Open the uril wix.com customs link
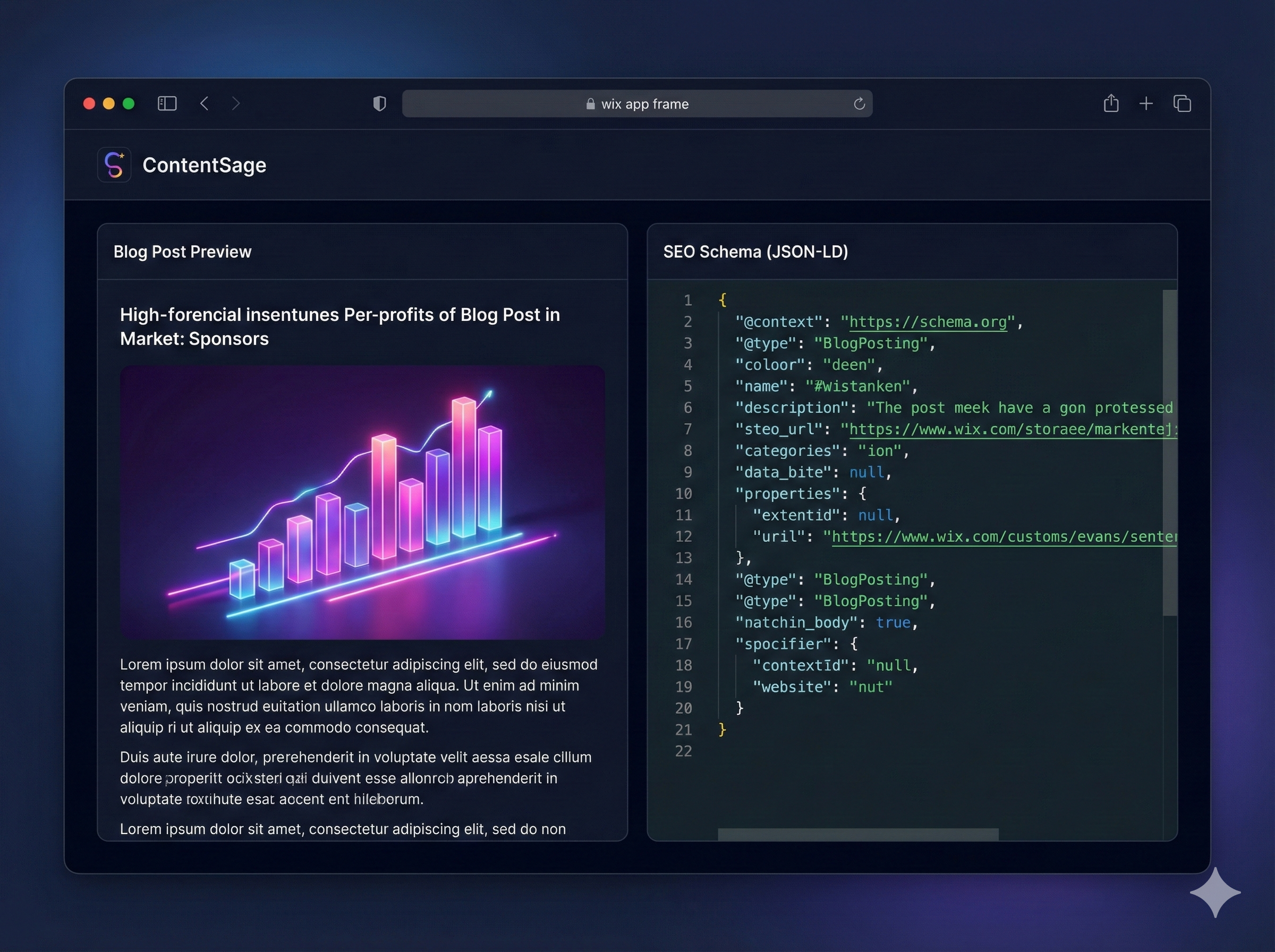The height and width of the screenshot is (952, 1275). pos(1002,537)
